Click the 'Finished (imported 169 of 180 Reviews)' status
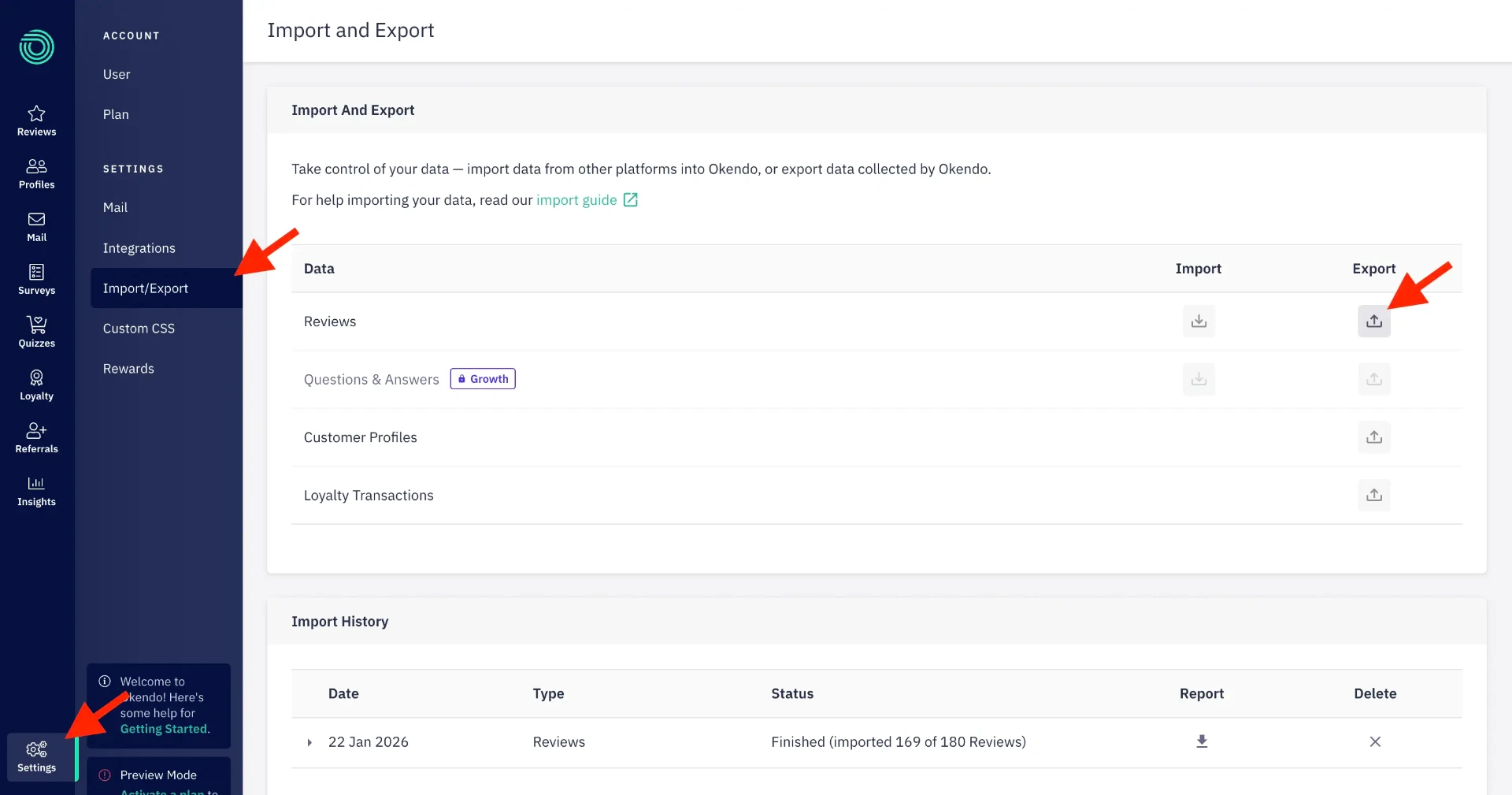 (899, 741)
